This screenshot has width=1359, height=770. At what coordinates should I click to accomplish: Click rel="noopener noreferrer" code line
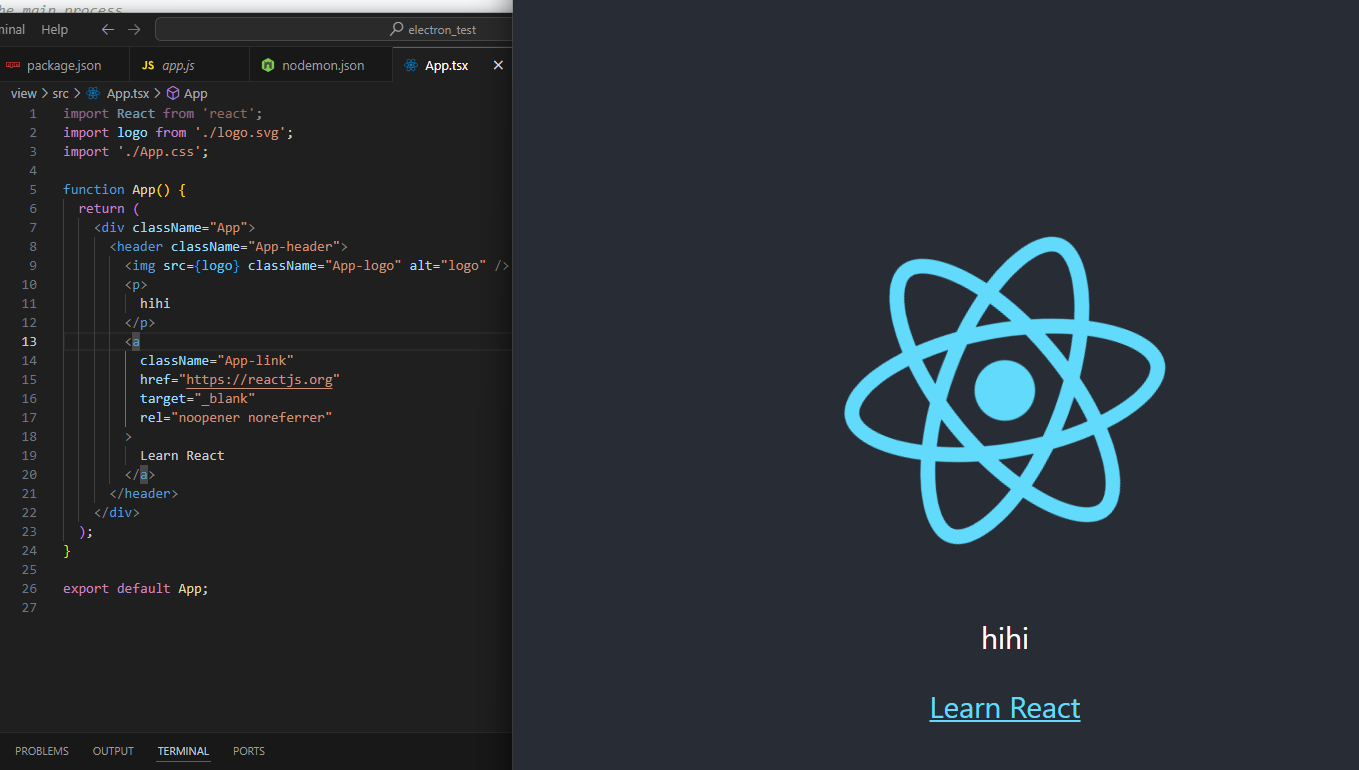pos(236,418)
